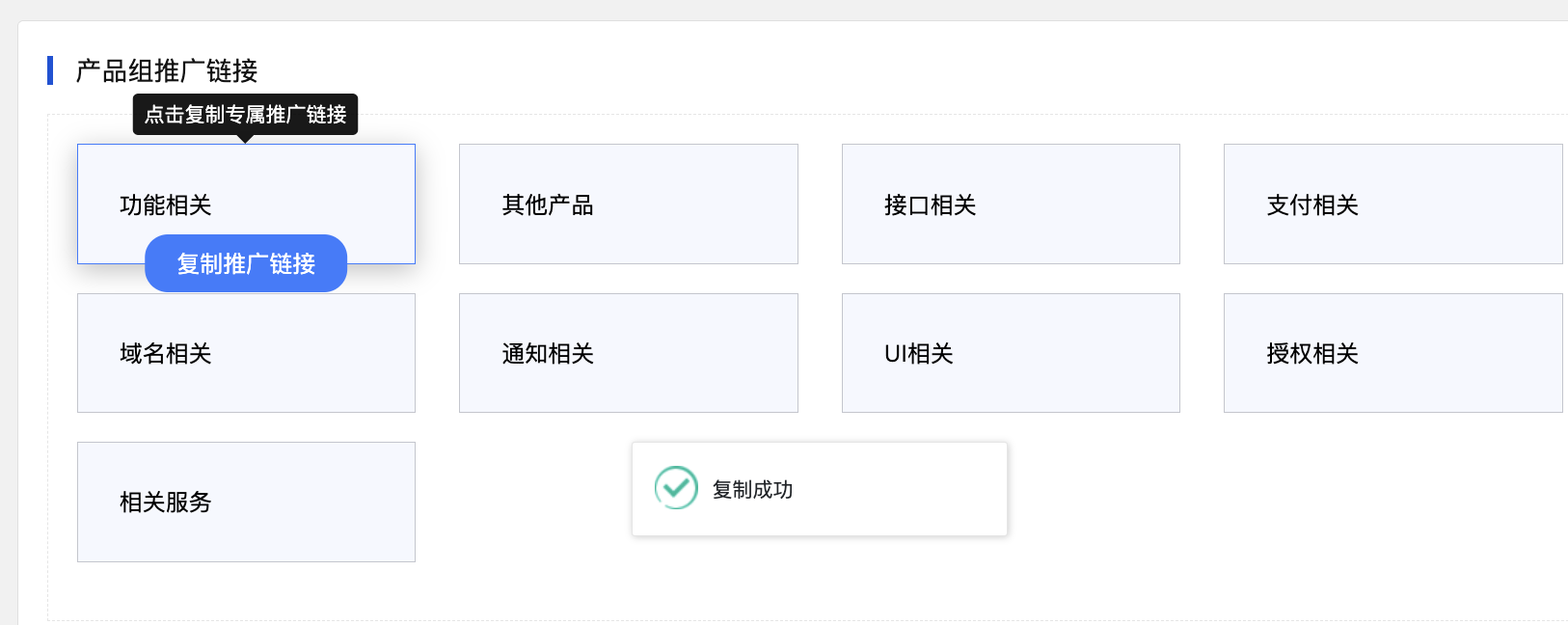The width and height of the screenshot is (1568, 625).
Task: Click the tooltip's small downward arrow pointer
Action: pyautogui.click(x=246, y=139)
